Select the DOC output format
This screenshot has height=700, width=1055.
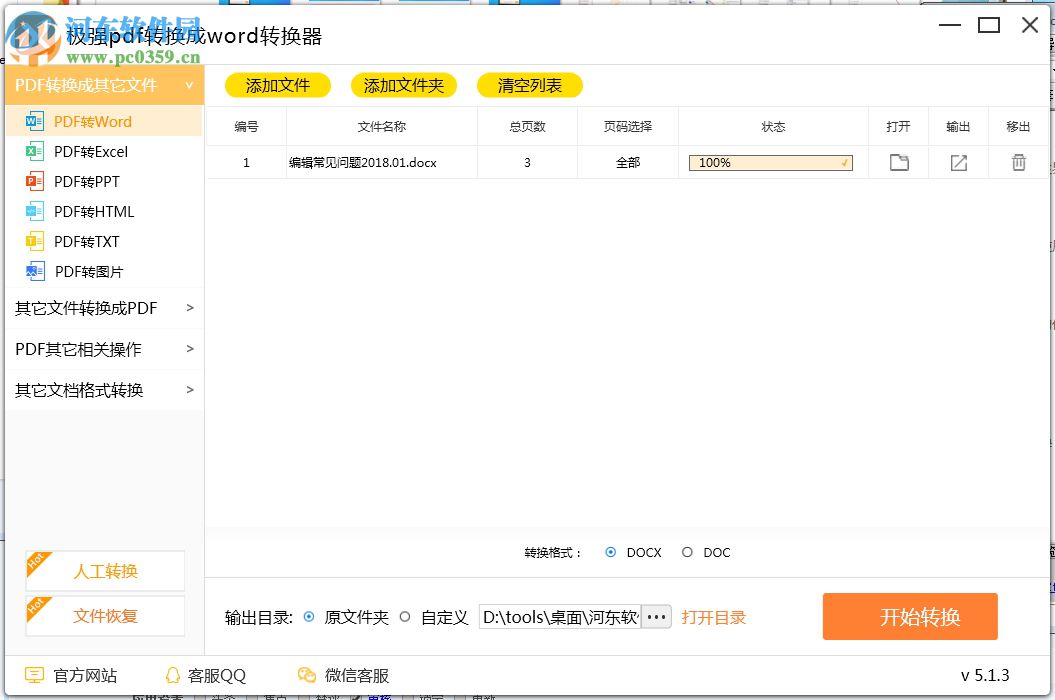(x=688, y=552)
